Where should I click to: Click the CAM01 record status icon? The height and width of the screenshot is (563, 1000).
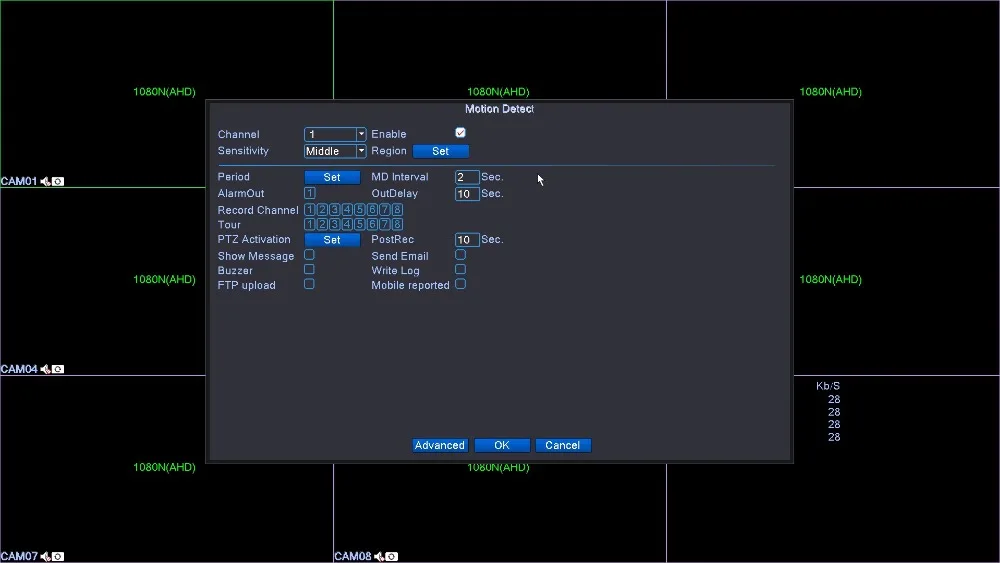point(58,182)
